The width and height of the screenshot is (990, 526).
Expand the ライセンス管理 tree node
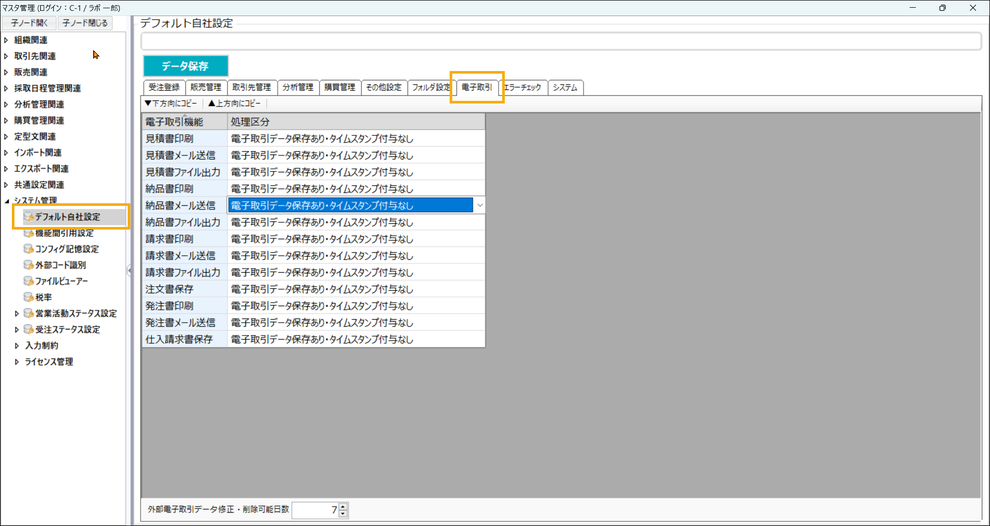(x=17, y=362)
